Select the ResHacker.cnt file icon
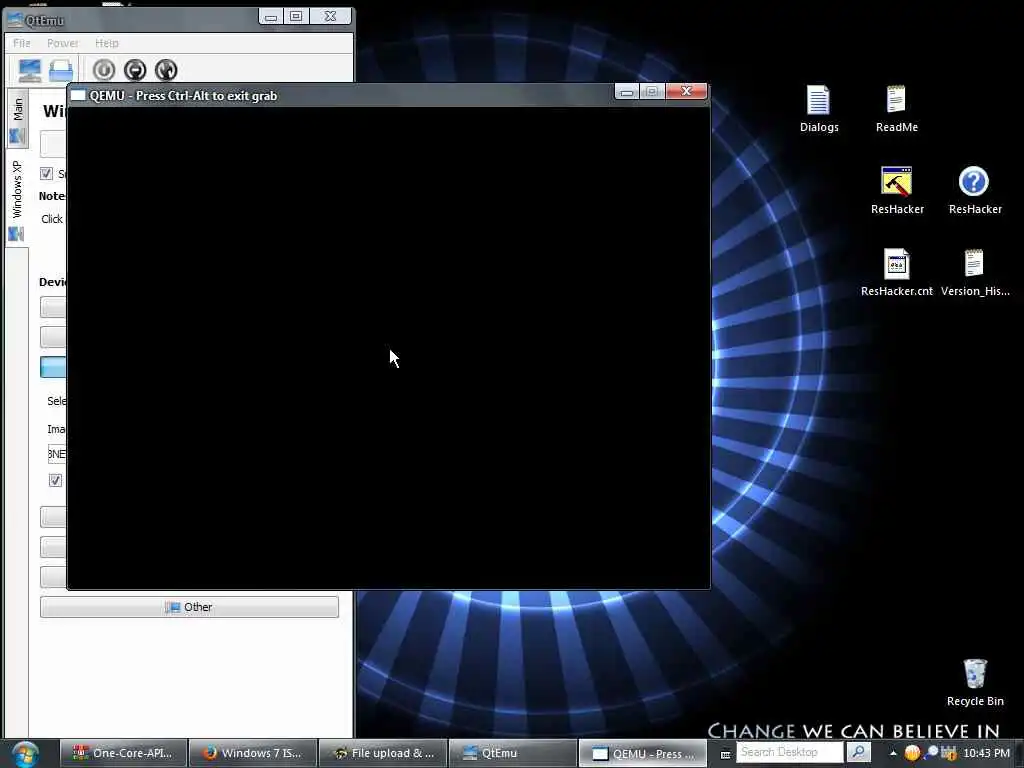1024x768 pixels. [x=897, y=272]
